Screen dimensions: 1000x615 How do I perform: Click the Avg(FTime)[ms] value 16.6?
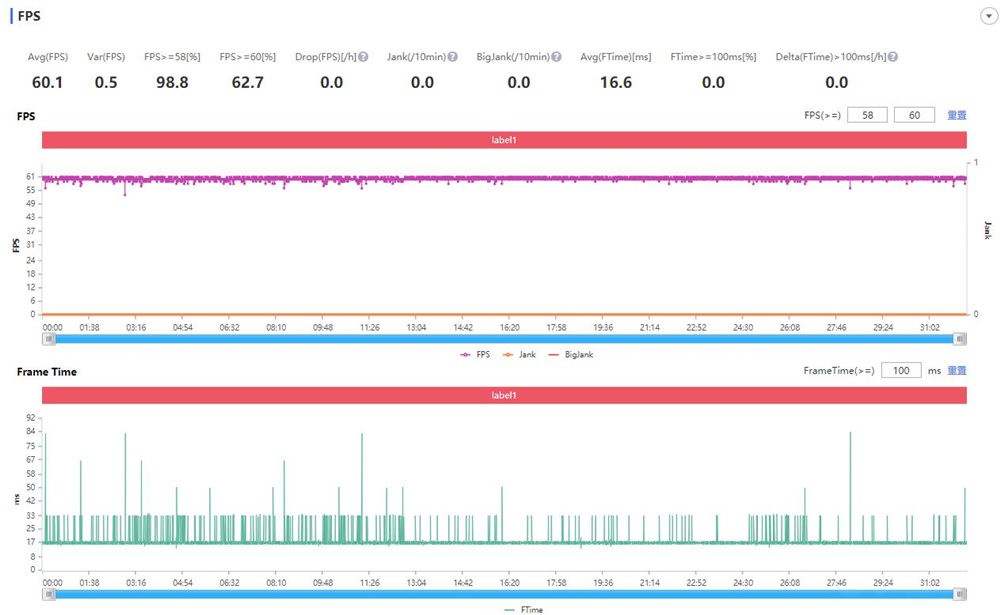point(615,82)
